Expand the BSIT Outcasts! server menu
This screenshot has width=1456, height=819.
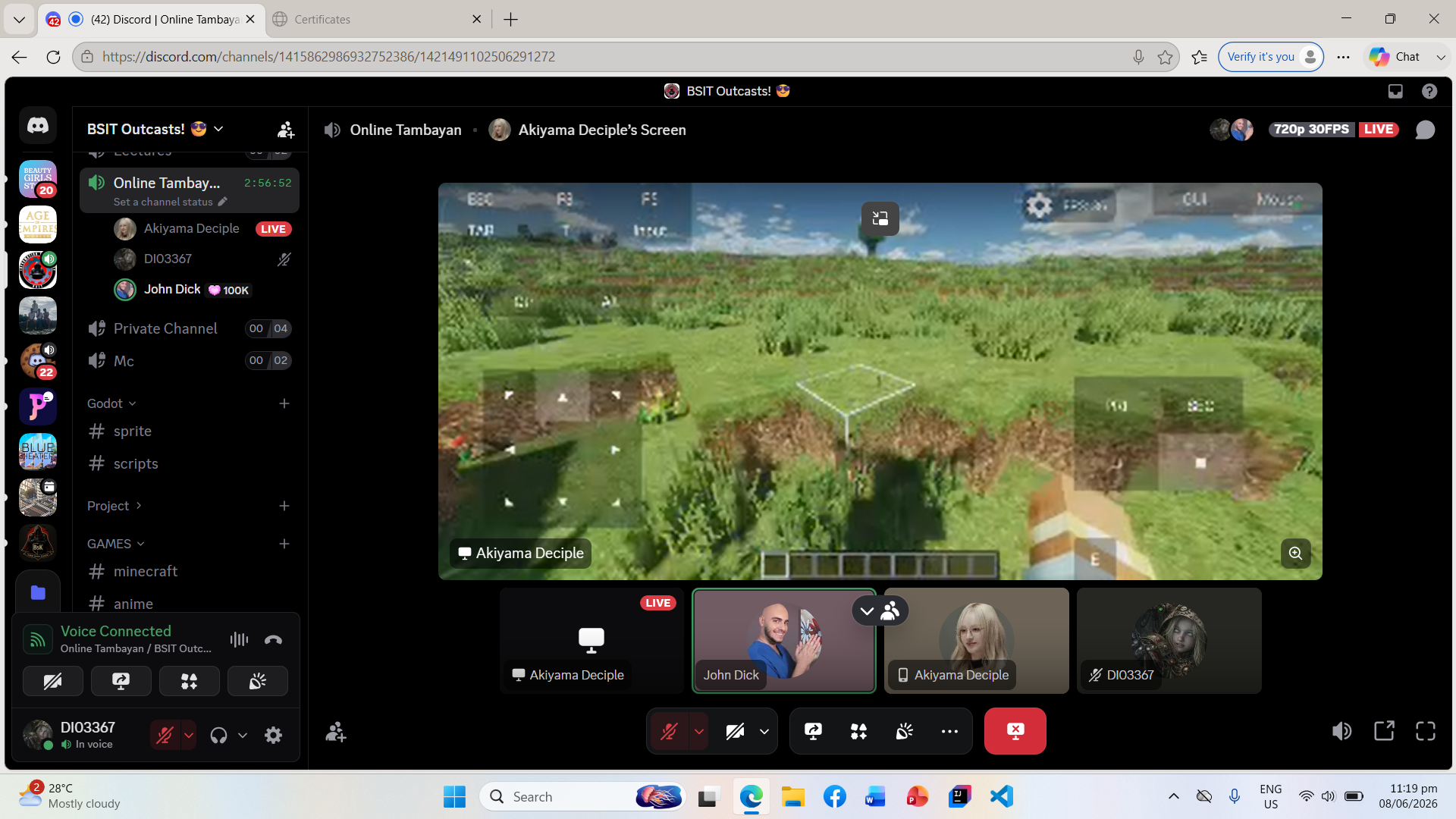(155, 130)
